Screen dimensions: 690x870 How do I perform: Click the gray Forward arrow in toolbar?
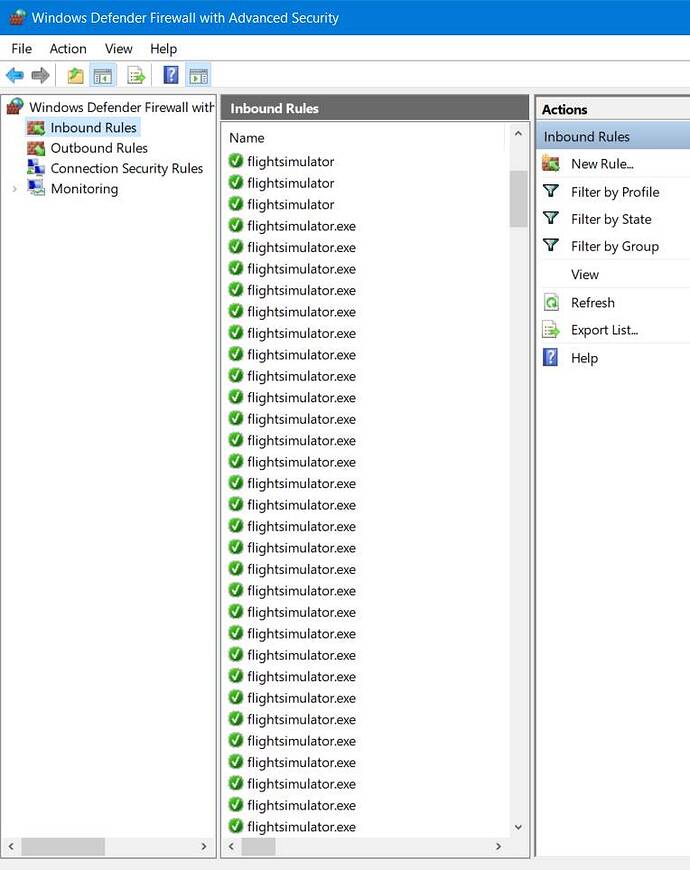tap(40, 75)
